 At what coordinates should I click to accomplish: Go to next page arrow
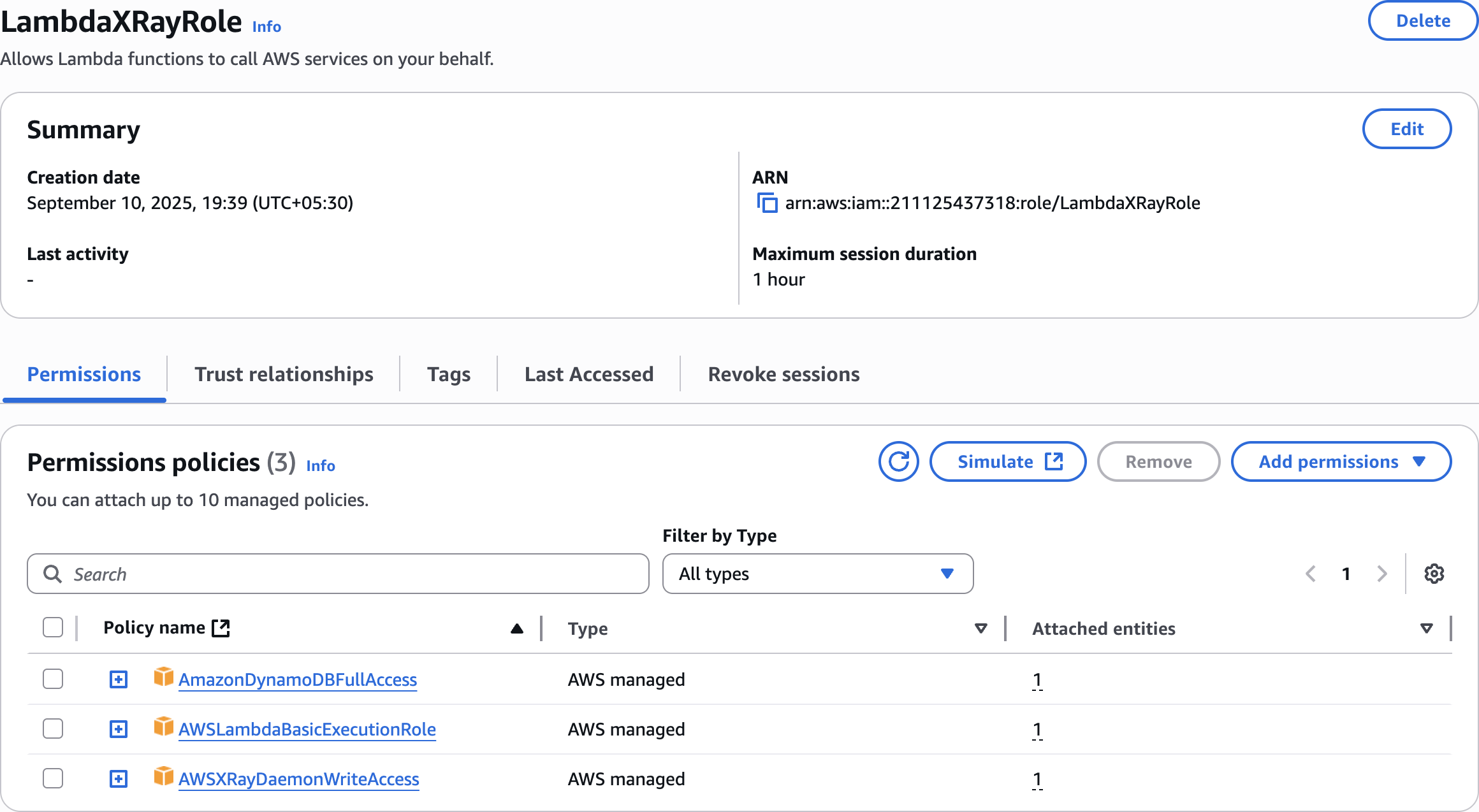[1381, 574]
